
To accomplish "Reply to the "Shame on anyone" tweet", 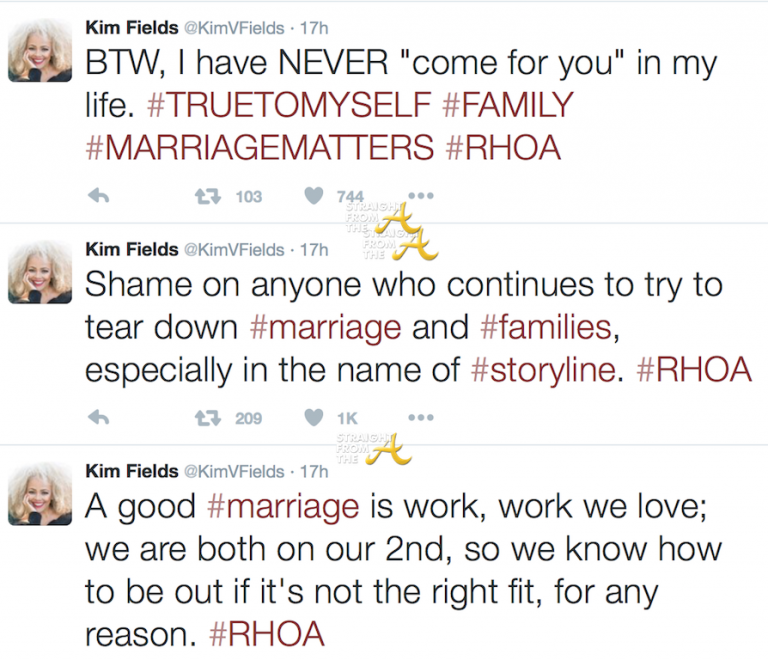I will tap(97, 418).
